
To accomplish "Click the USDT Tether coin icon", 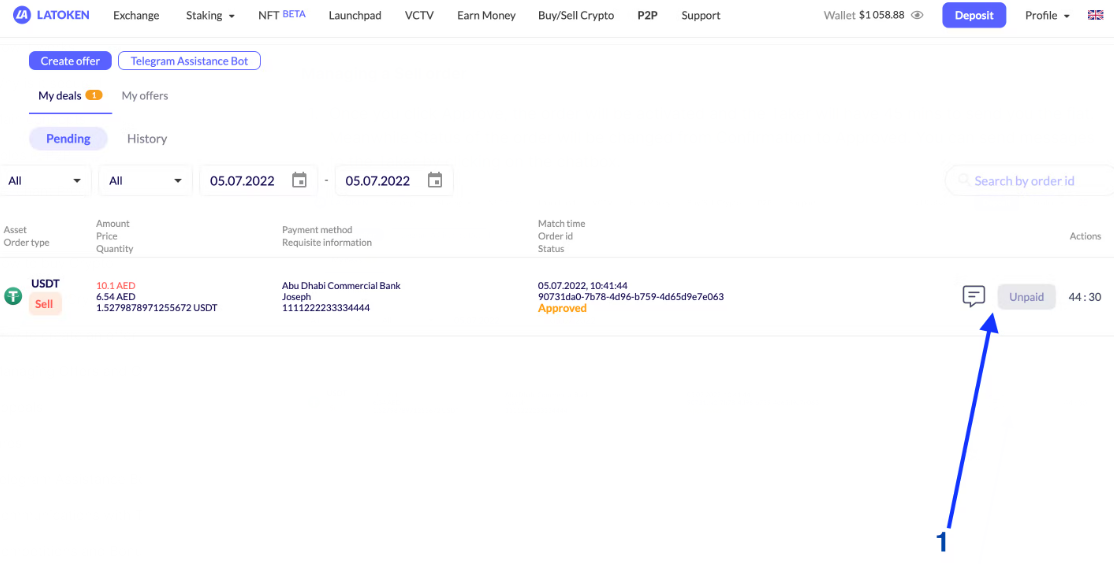I will [x=13, y=296].
